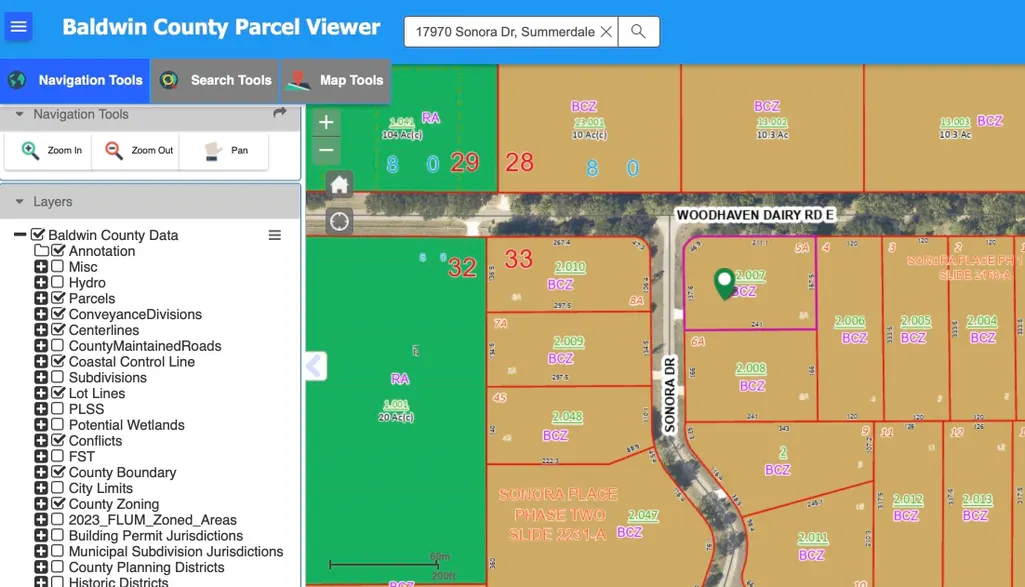Screen dimensions: 1025x587
Task: Click parcel label 2.009 on map
Action: [568, 341]
